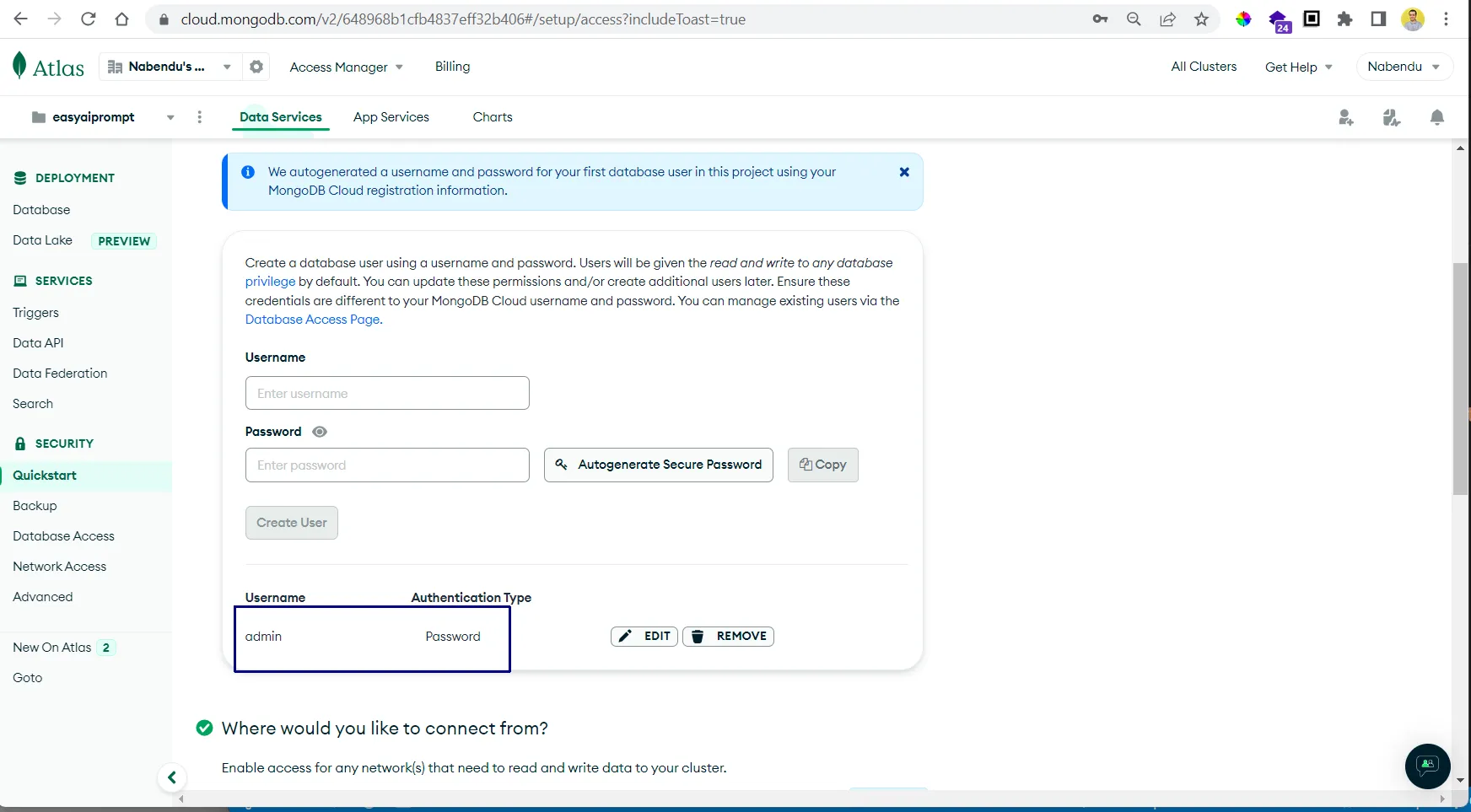Switch to App Services tab
Screen dimensions: 1471x812
(391, 117)
